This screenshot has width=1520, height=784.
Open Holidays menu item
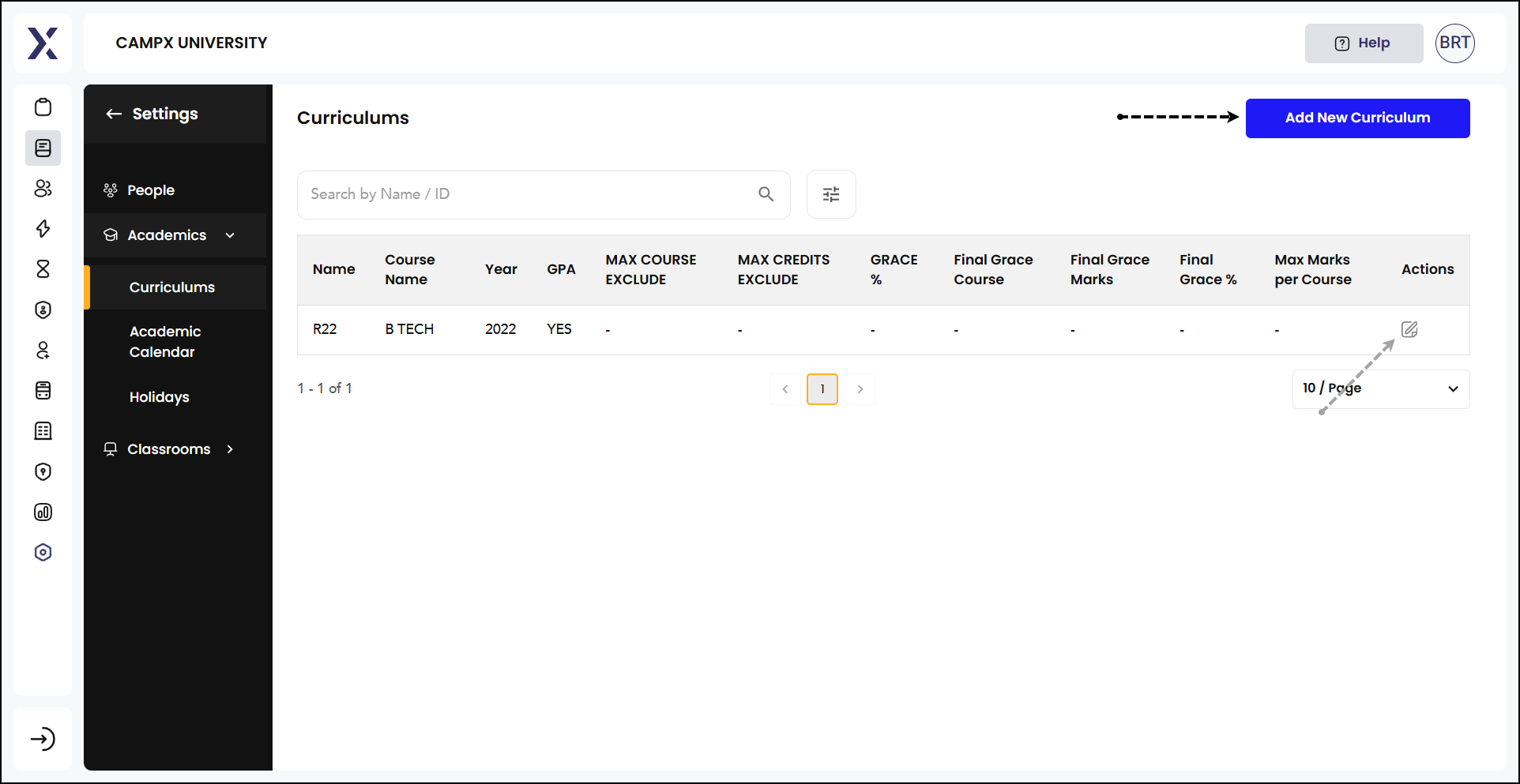(x=159, y=397)
